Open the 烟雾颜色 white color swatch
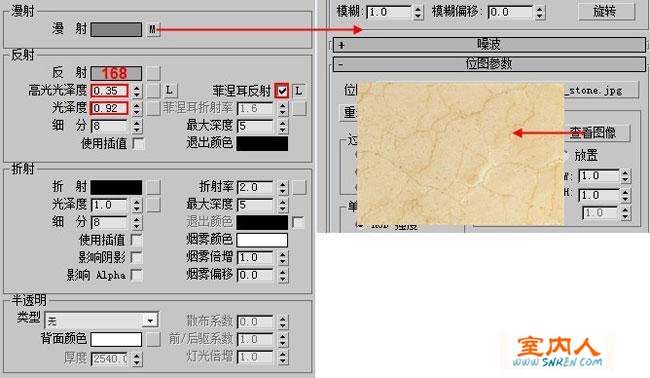The height and width of the screenshot is (378, 650). coord(262,240)
